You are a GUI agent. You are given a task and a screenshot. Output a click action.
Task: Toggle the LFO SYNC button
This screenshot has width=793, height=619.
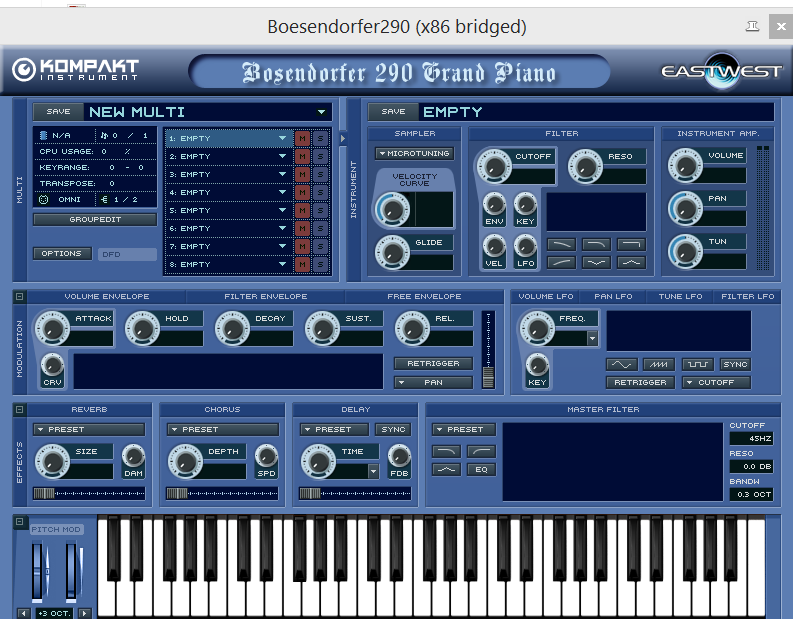(735, 364)
